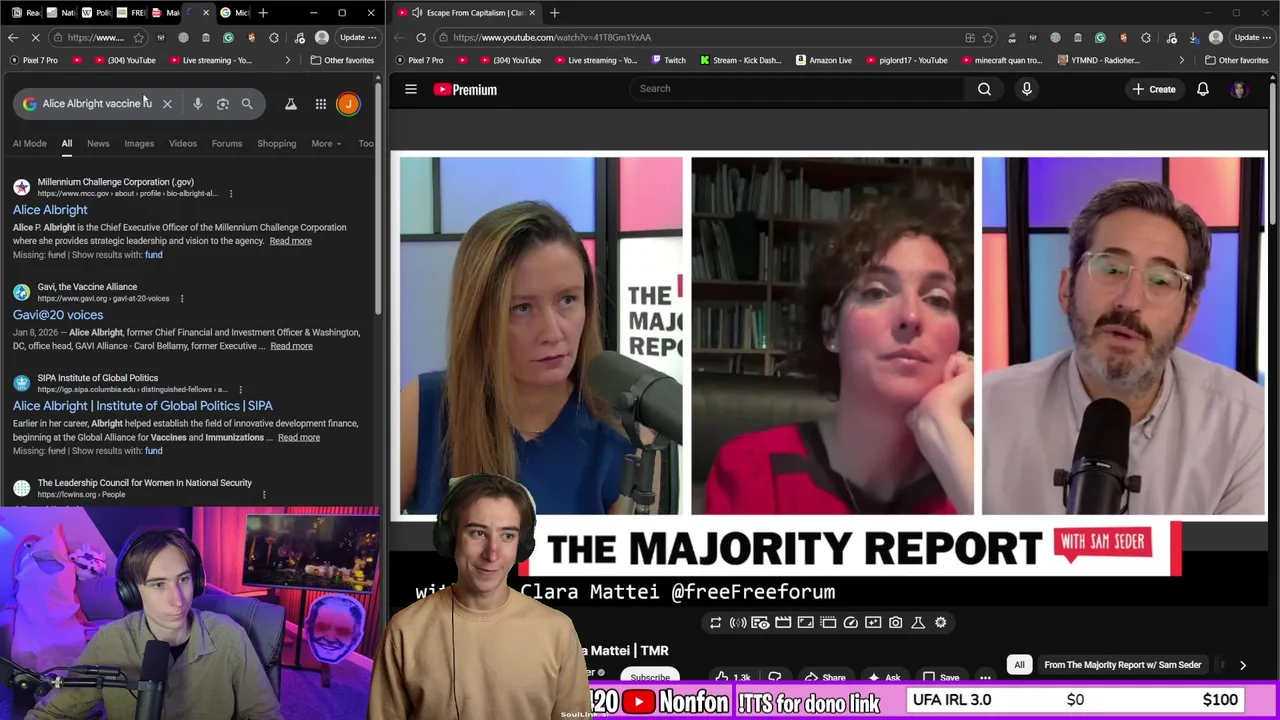The height and width of the screenshot is (720, 1280).
Task: Submit the Google search magnifier button
Action: [x=247, y=104]
